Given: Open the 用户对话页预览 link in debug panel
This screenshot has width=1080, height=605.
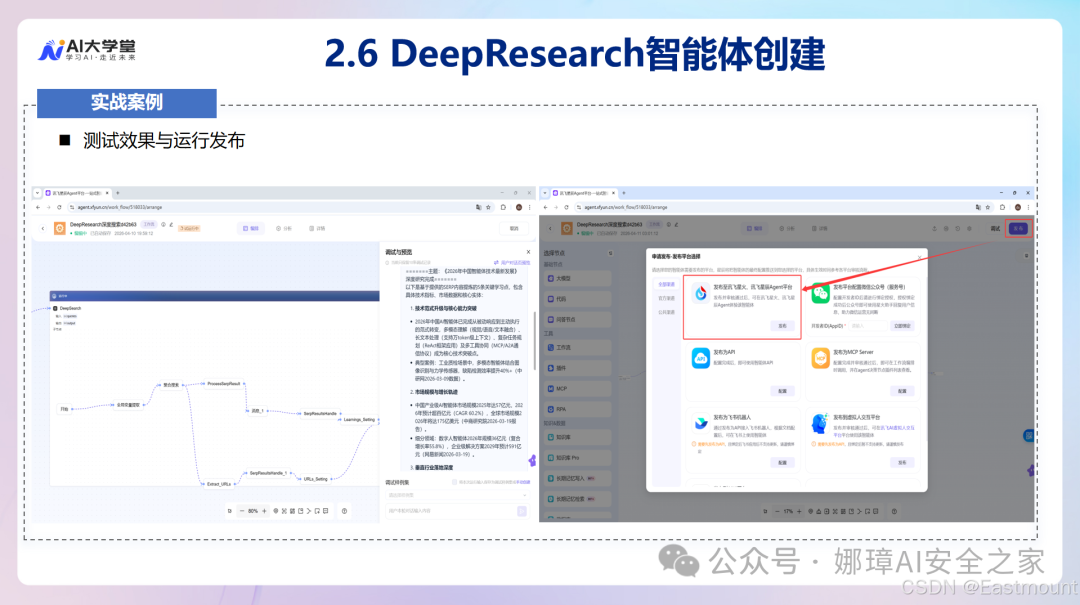Looking at the screenshot, I should tap(512, 263).
